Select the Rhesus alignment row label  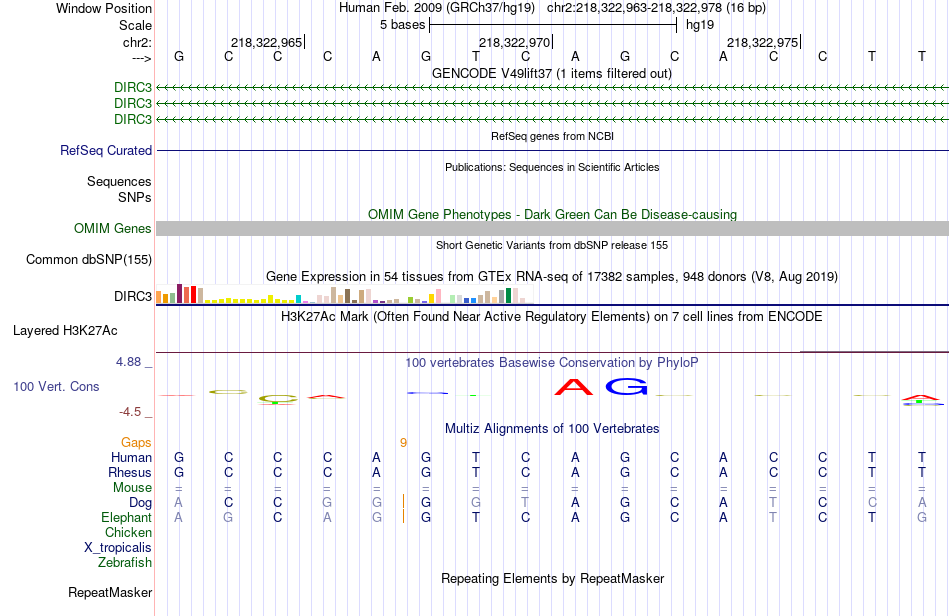pos(130,472)
